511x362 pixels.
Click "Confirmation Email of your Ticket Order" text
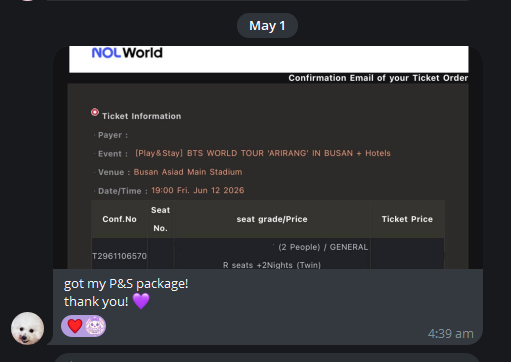378,78
